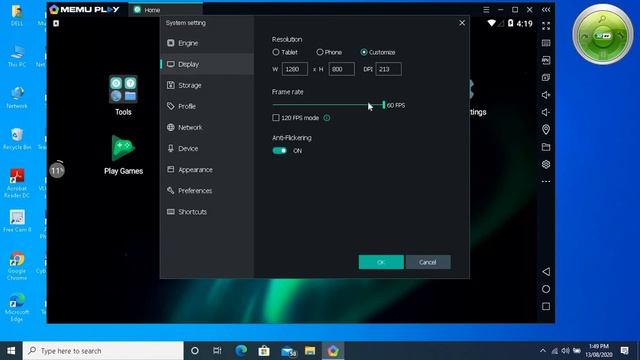640x360 pixels.
Task: Open the Acrobat Reader DC desktop shortcut
Action: click(17, 184)
